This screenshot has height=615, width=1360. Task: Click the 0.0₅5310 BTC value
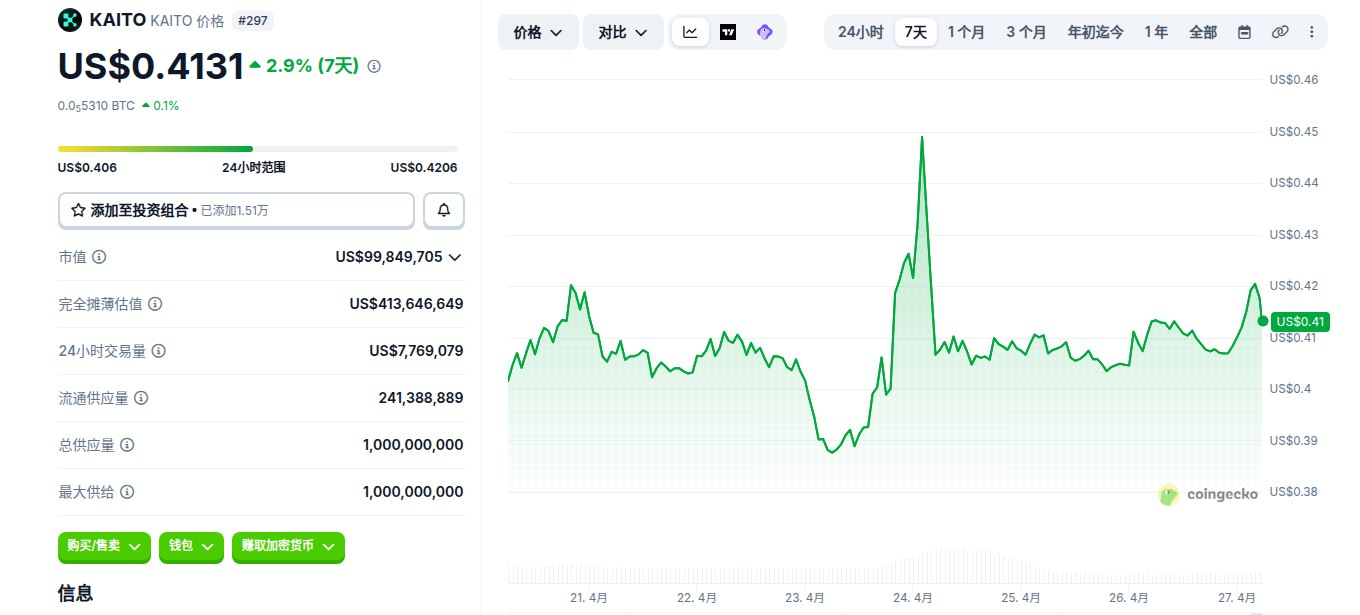[96, 105]
